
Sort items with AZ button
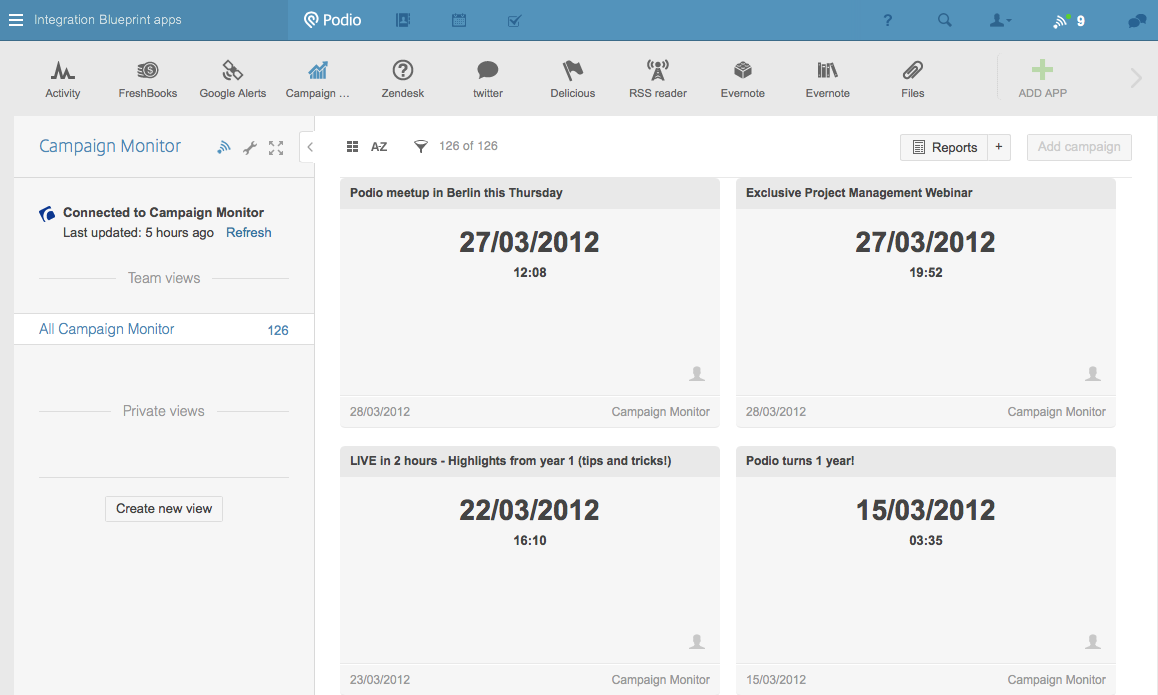tap(379, 147)
